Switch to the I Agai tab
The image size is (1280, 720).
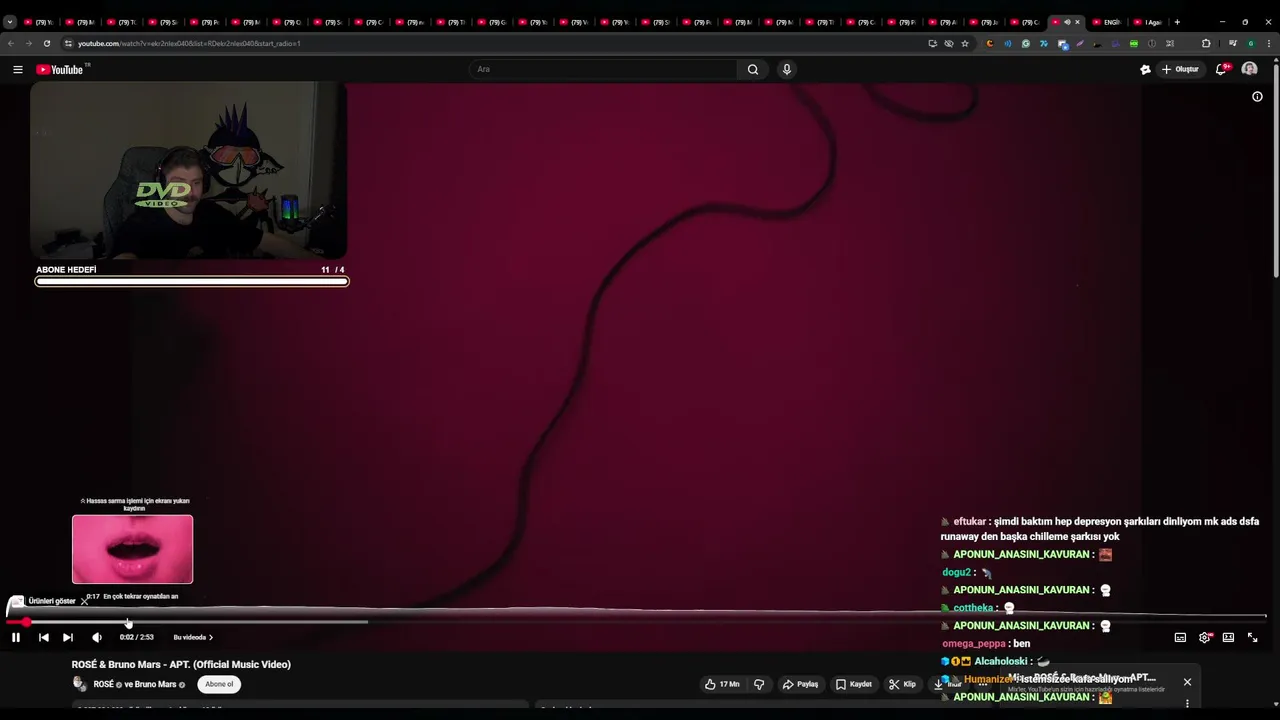coord(1148,22)
